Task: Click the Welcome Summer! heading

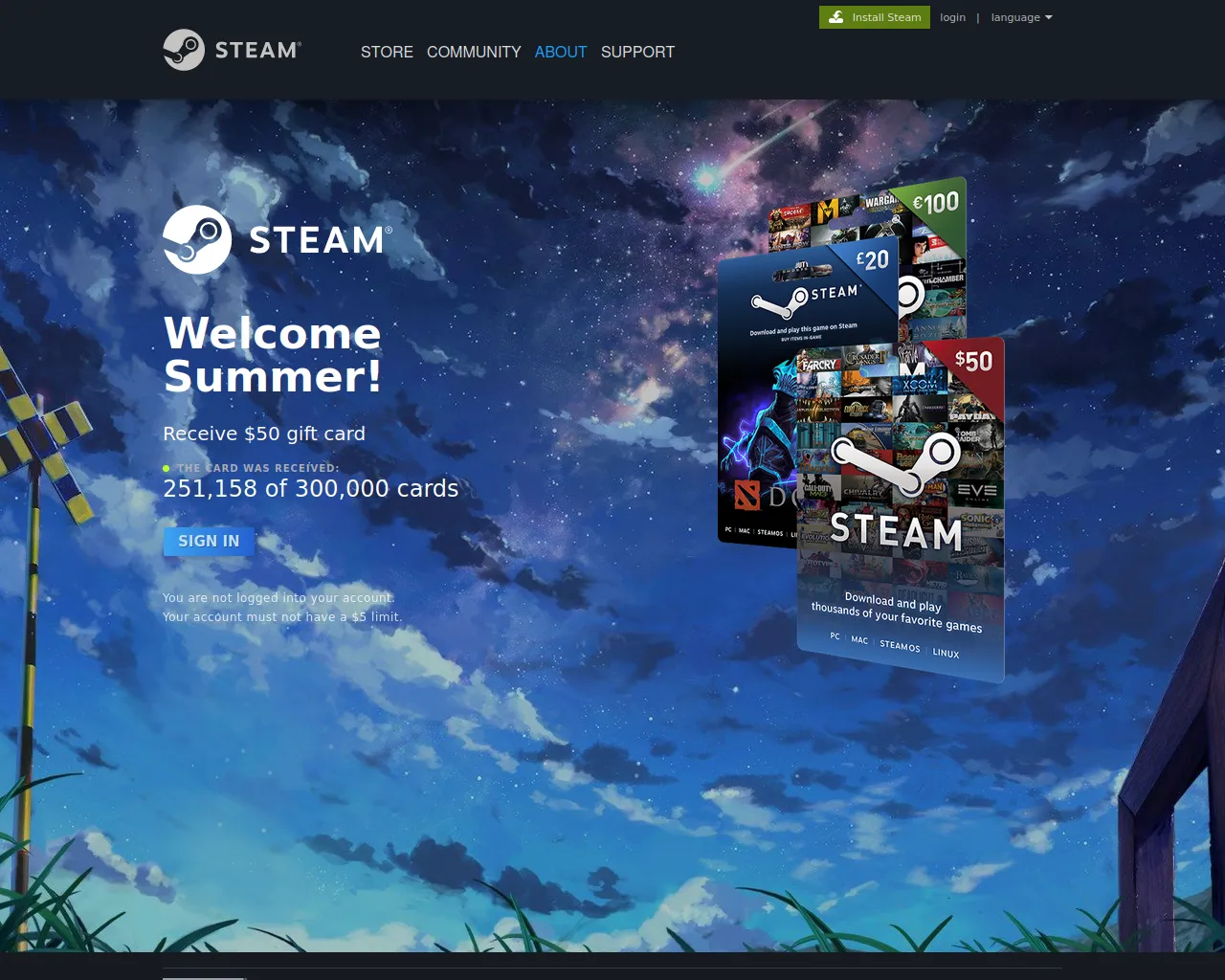Action: [273, 354]
